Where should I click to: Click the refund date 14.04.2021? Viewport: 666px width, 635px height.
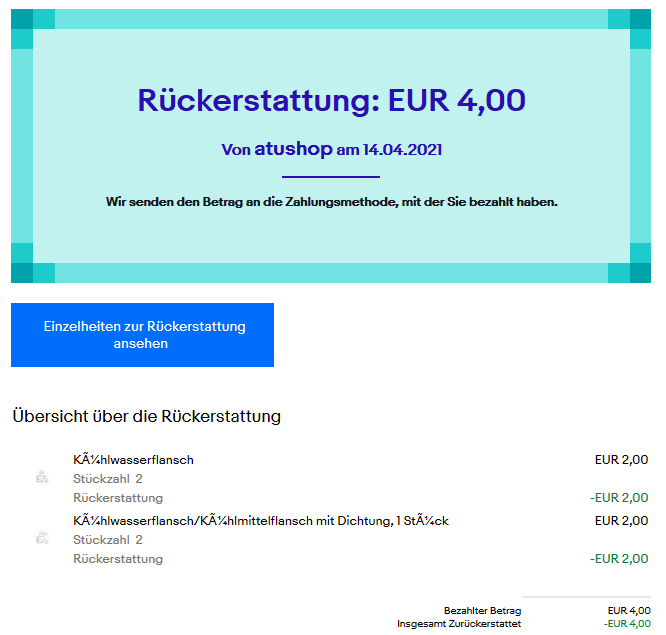402,150
